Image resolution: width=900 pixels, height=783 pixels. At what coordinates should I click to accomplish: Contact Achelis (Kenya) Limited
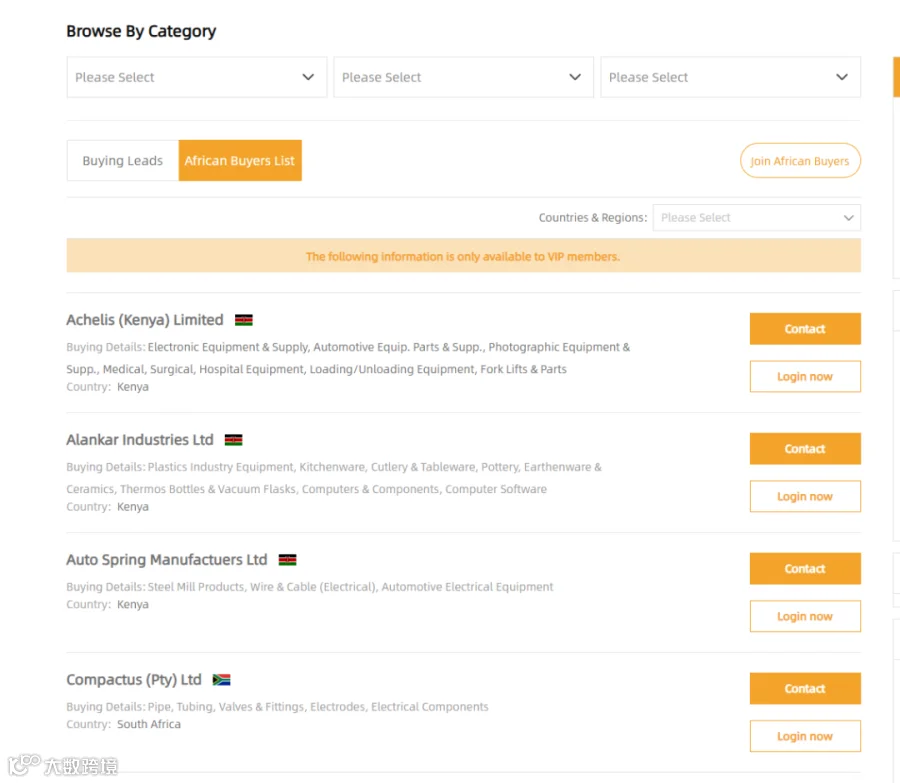click(x=805, y=329)
